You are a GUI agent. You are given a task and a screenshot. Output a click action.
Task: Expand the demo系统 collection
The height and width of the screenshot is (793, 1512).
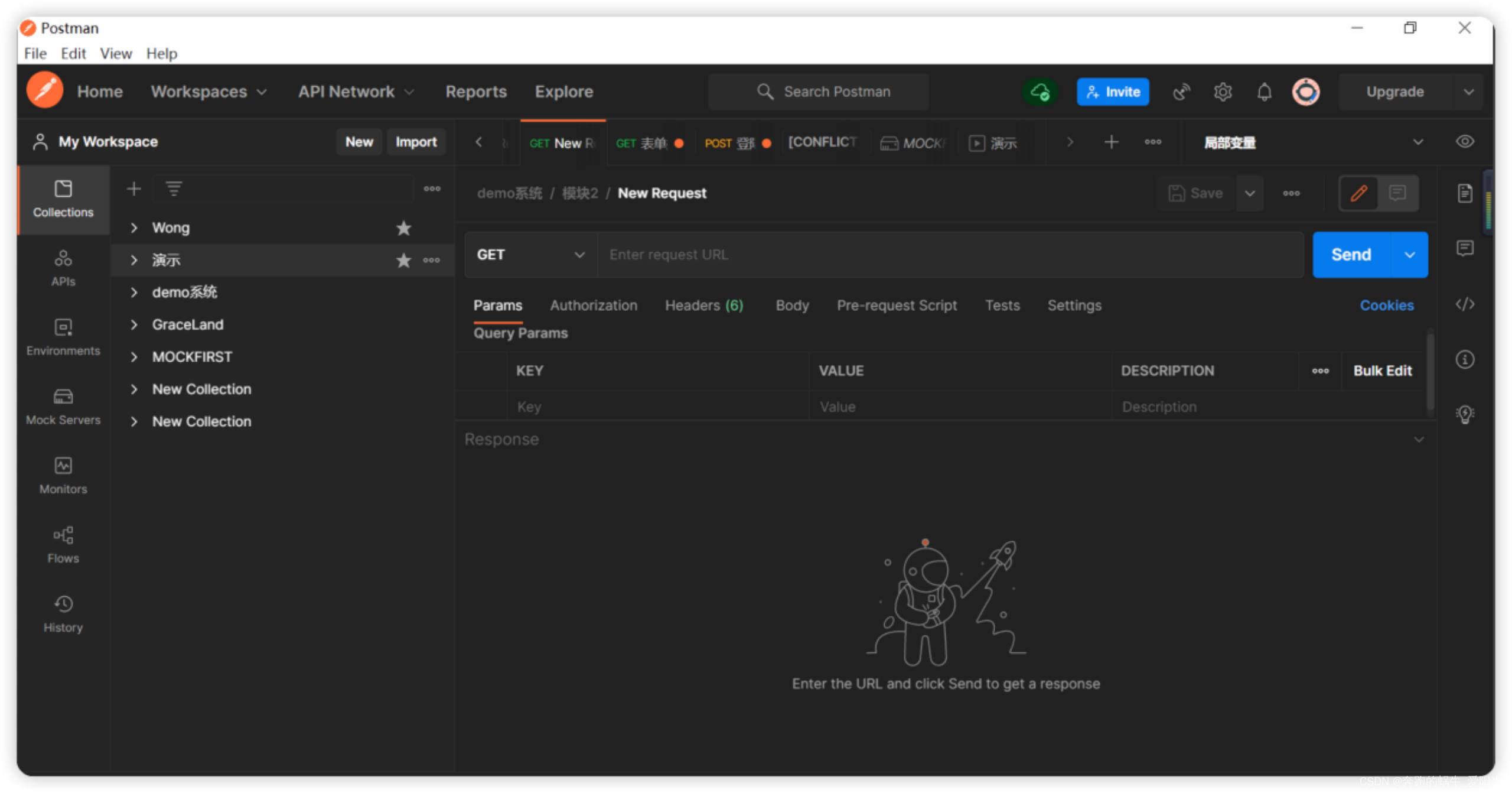(x=134, y=292)
